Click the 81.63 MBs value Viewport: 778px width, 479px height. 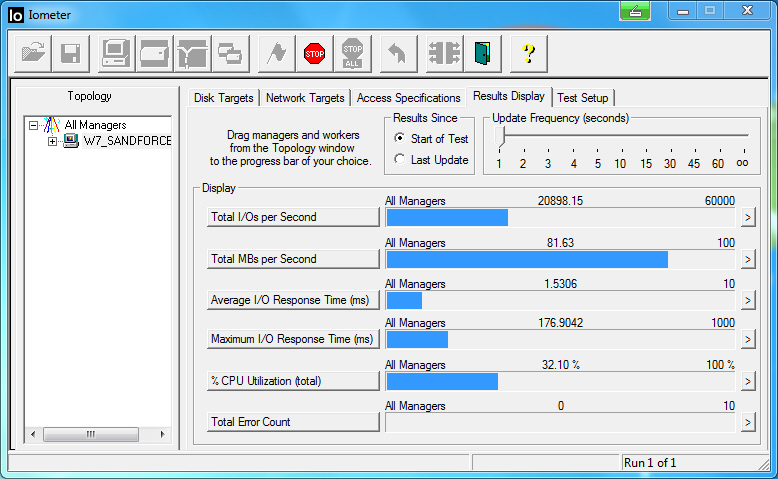pyautogui.click(x=560, y=243)
